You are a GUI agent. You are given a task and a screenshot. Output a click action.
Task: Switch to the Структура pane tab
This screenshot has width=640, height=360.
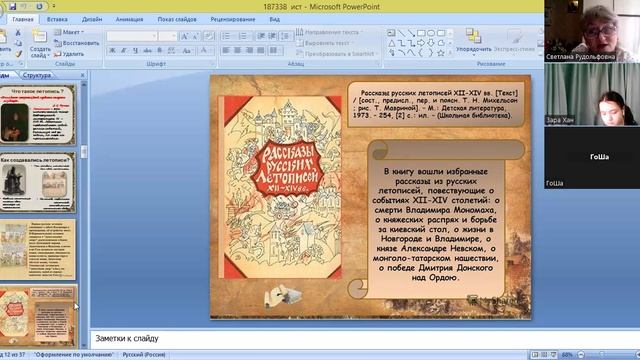pos(37,75)
